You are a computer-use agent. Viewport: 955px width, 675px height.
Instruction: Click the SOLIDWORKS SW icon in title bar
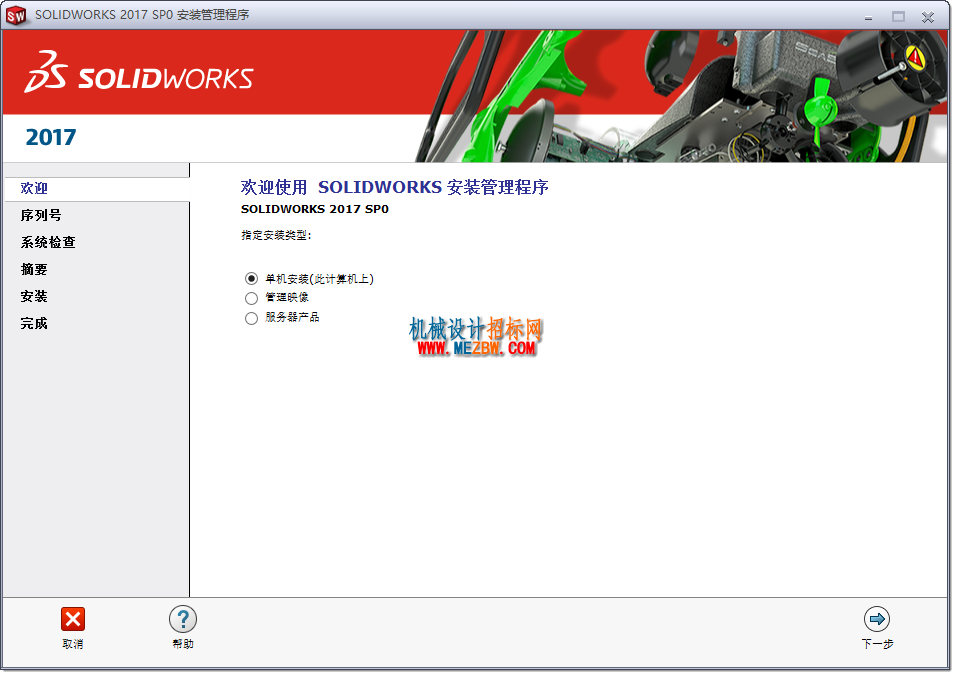point(16,15)
